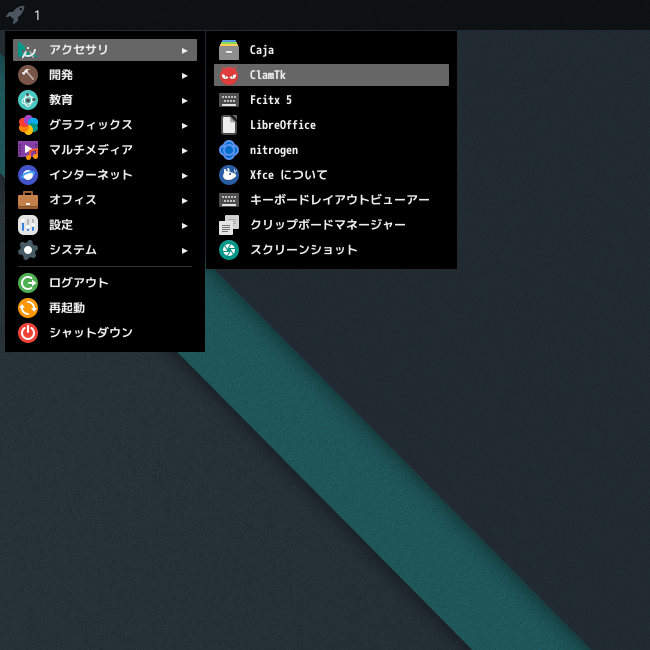The image size is (650, 650).
Task: Launch LibreOffice from the submenu
Action: pyautogui.click(x=331, y=125)
